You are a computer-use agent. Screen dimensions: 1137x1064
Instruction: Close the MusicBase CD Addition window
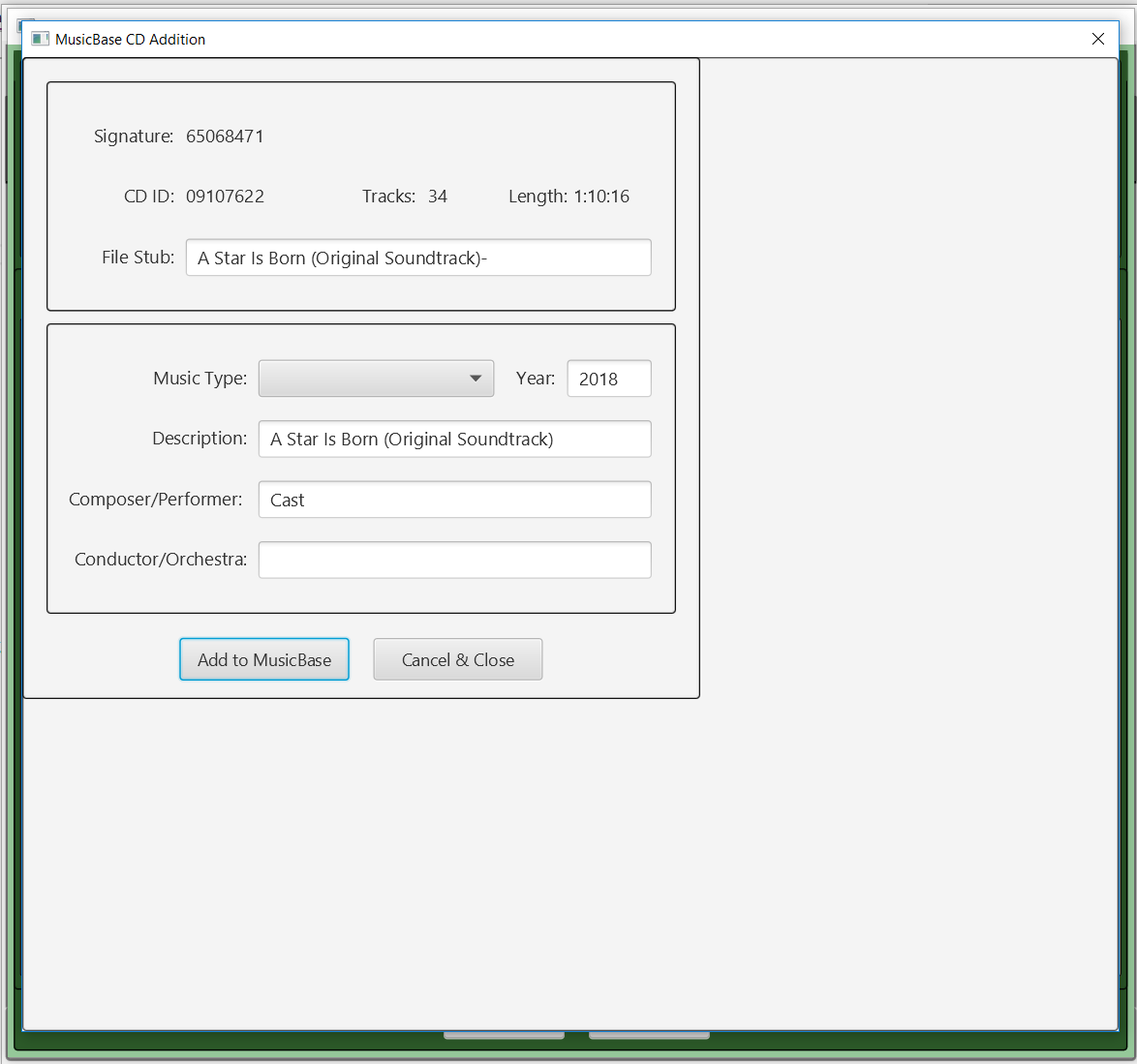coord(1098,39)
